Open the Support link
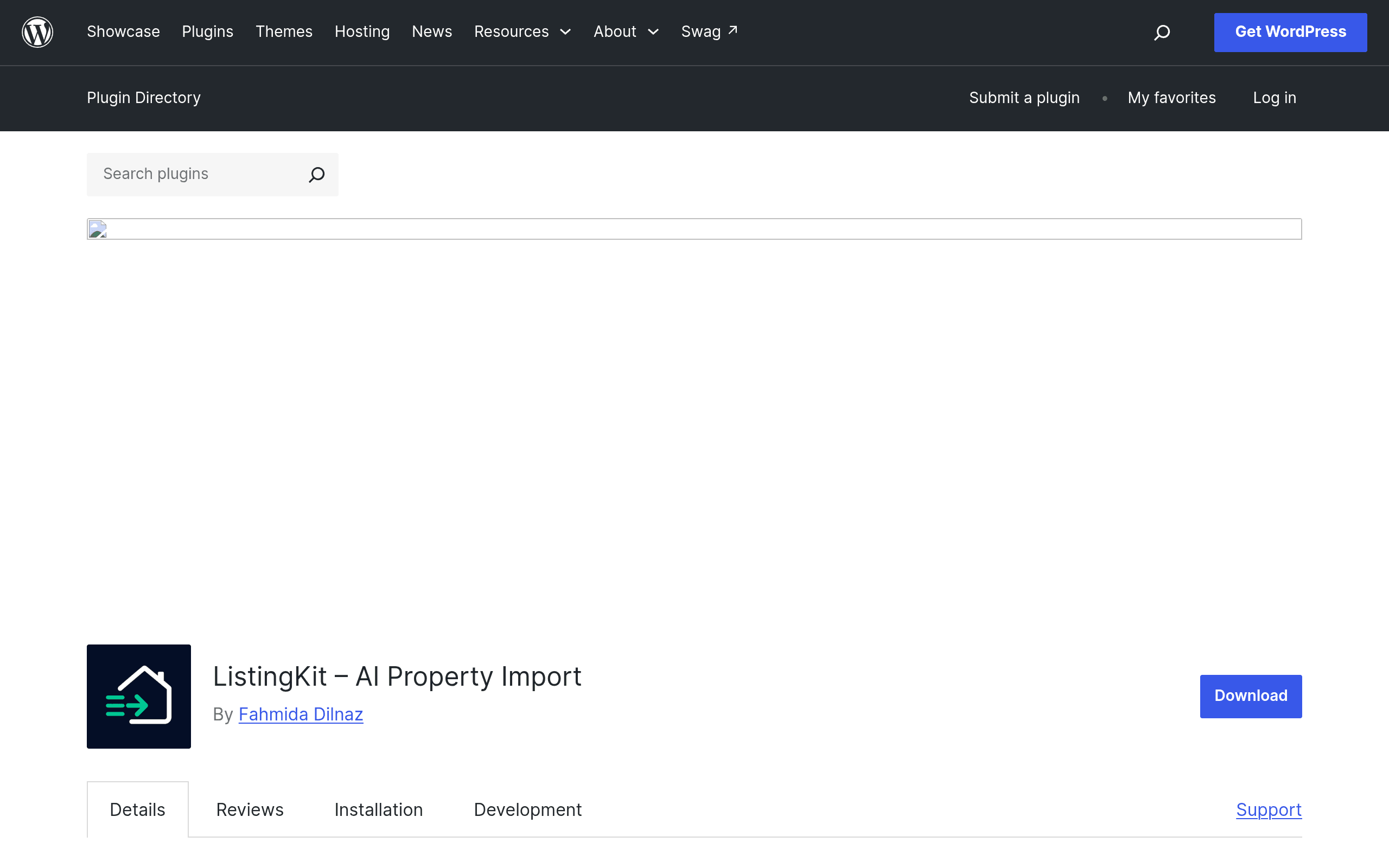 click(1269, 810)
